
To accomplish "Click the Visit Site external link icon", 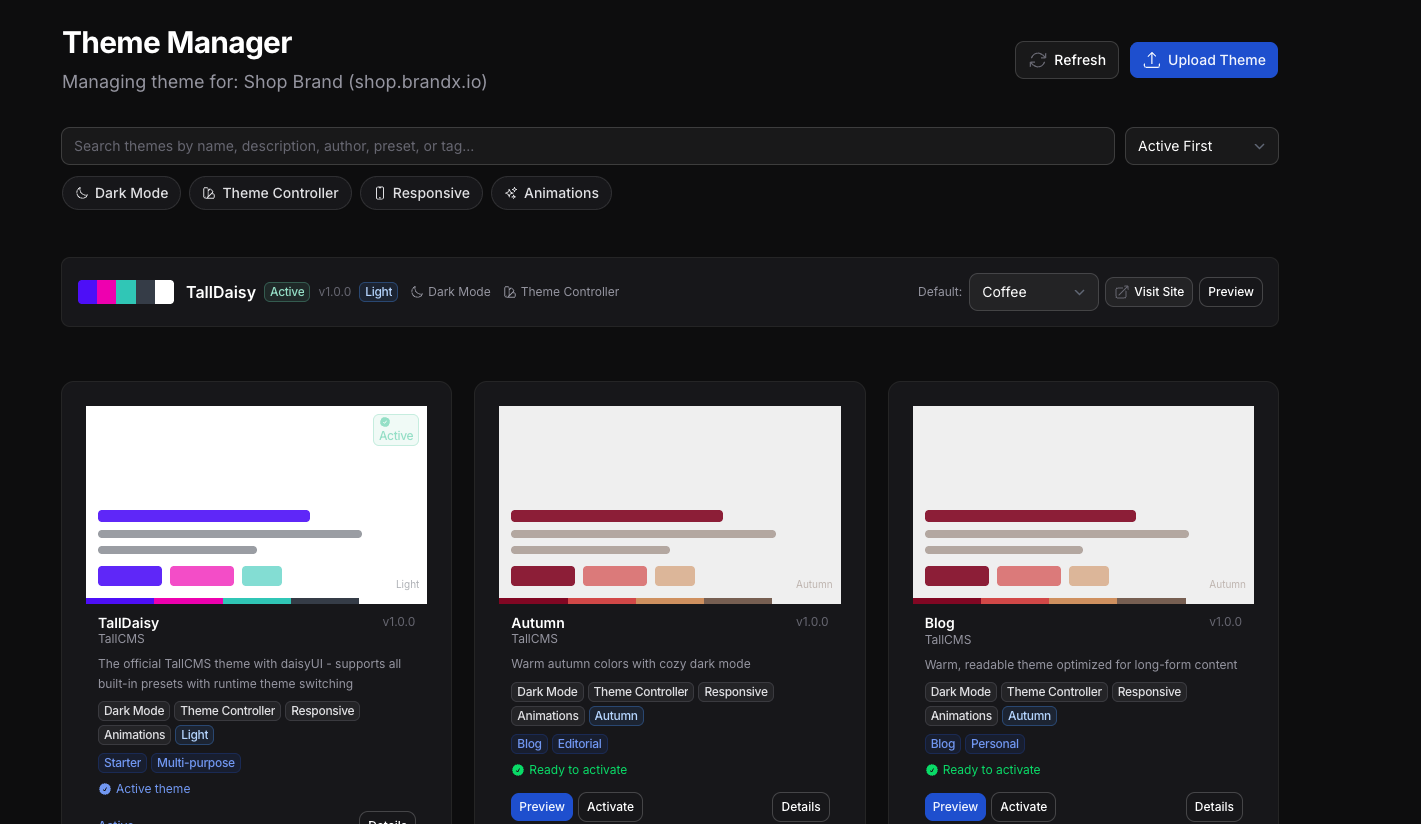I will [x=1122, y=292].
